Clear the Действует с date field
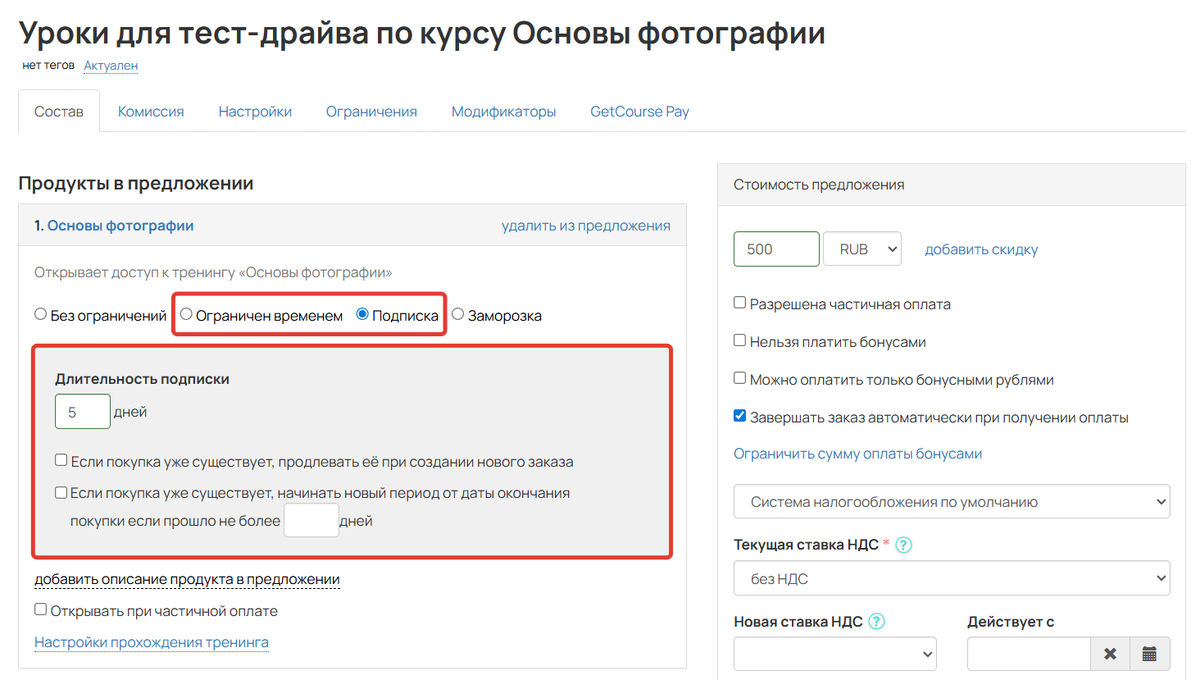This screenshot has width=1200, height=680. (x=1110, y=653)
